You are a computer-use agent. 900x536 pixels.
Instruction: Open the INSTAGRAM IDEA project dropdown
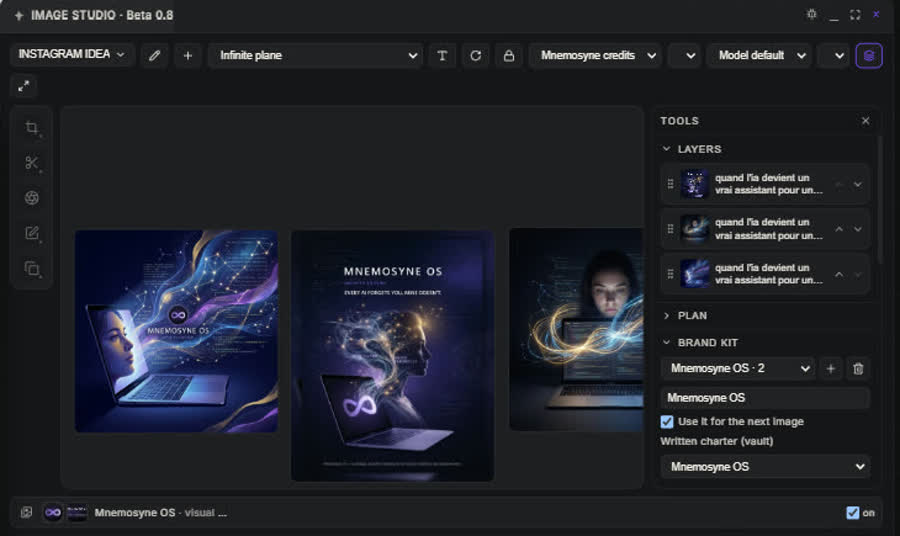72,55
